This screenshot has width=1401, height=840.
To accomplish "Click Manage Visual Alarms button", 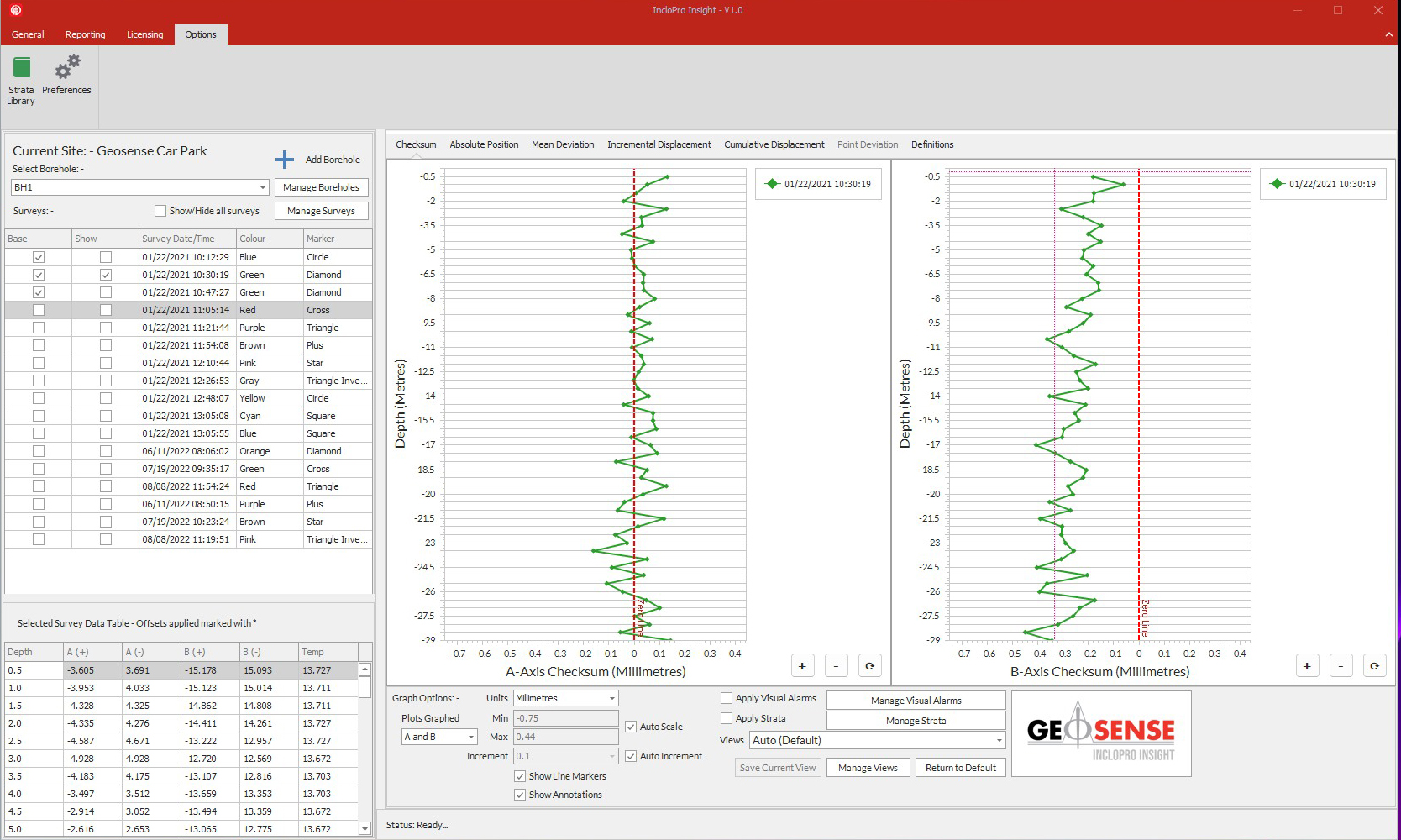I will (916, 701).
